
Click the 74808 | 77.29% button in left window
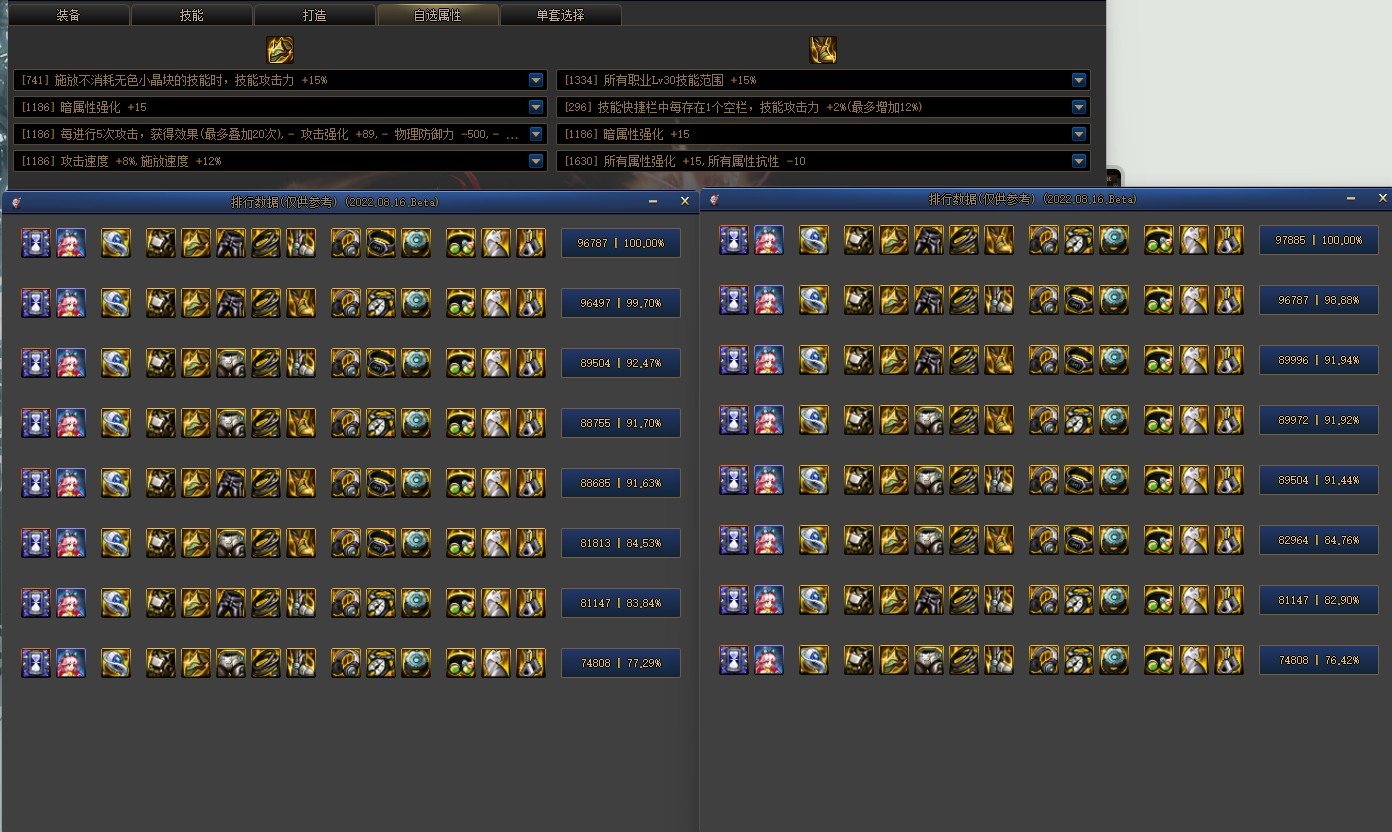pos(621,663)
